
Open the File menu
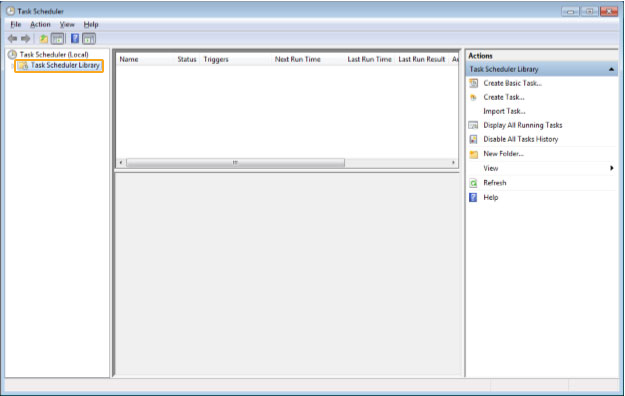click(x=16, y=25)
